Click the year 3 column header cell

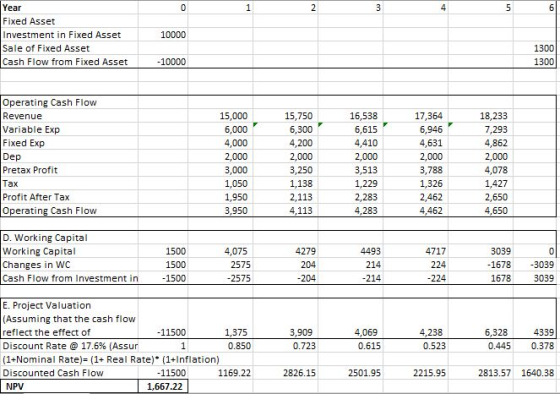350,8
